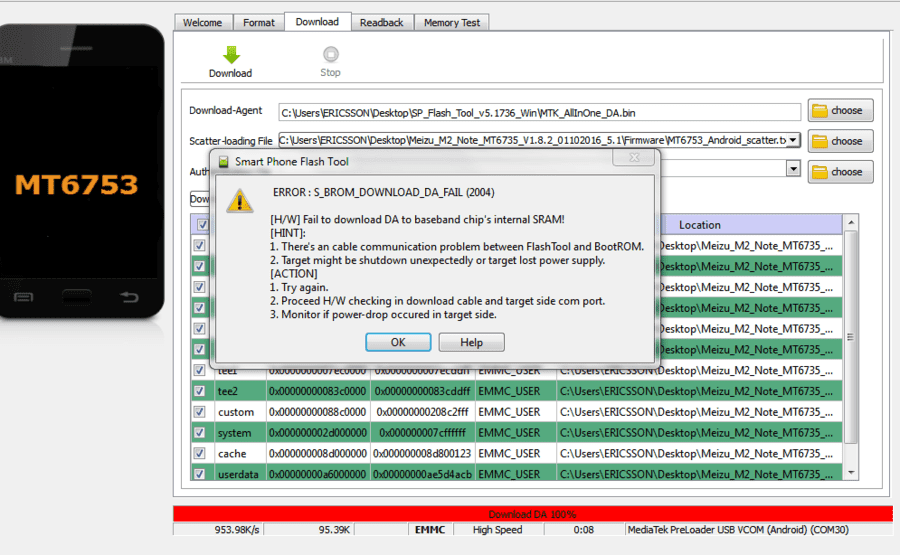
Task: Switch to the Format tab
Action: [259, 22]
